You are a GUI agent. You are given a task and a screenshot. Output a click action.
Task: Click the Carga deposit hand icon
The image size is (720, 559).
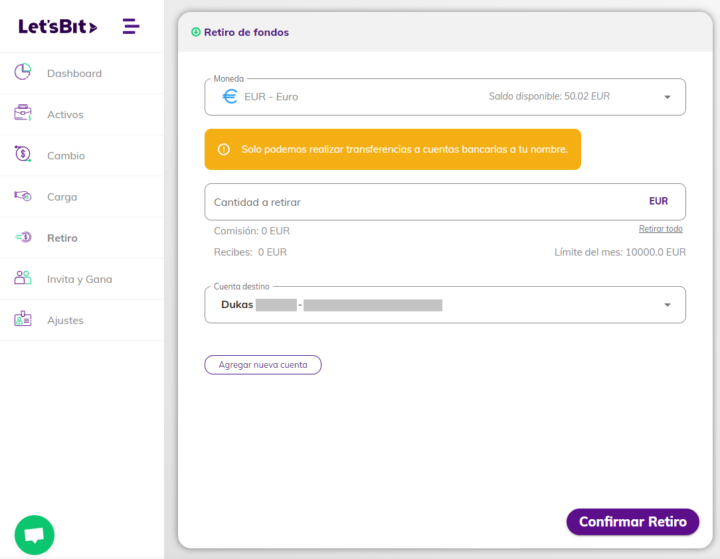pyautogui.click(x=22, y=196)
